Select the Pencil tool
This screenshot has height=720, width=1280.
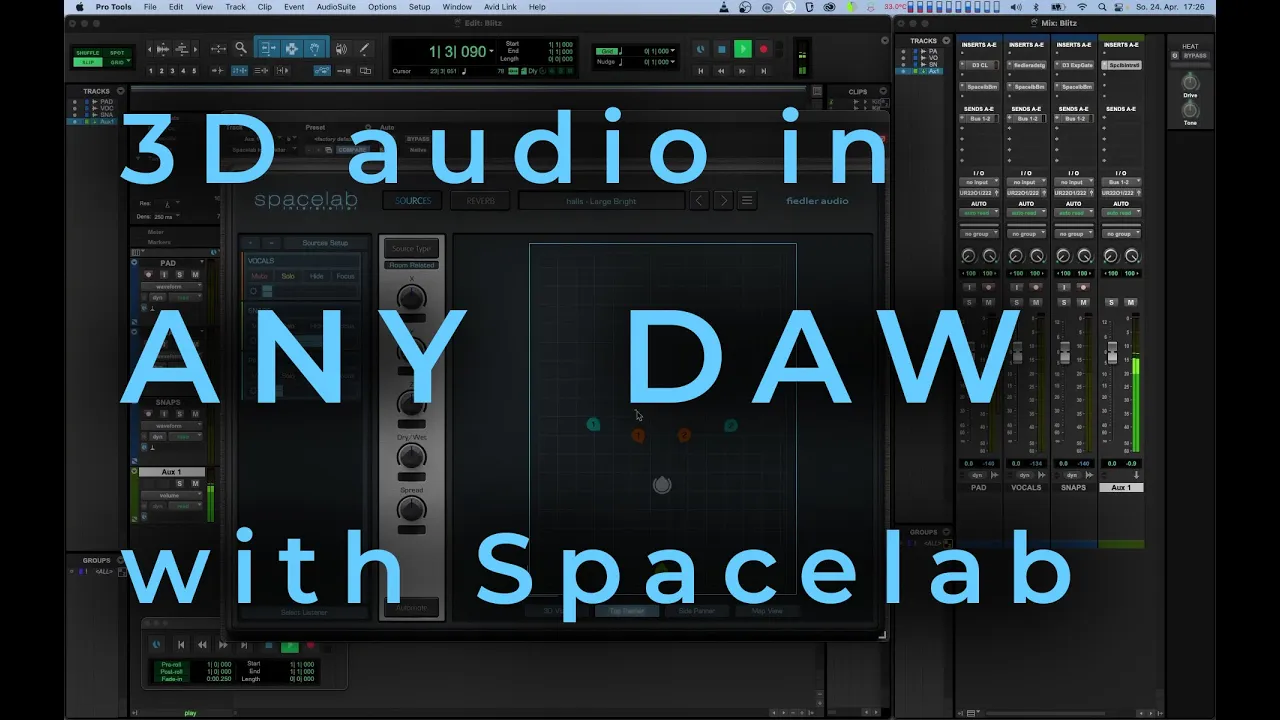(x=364, y=48)
